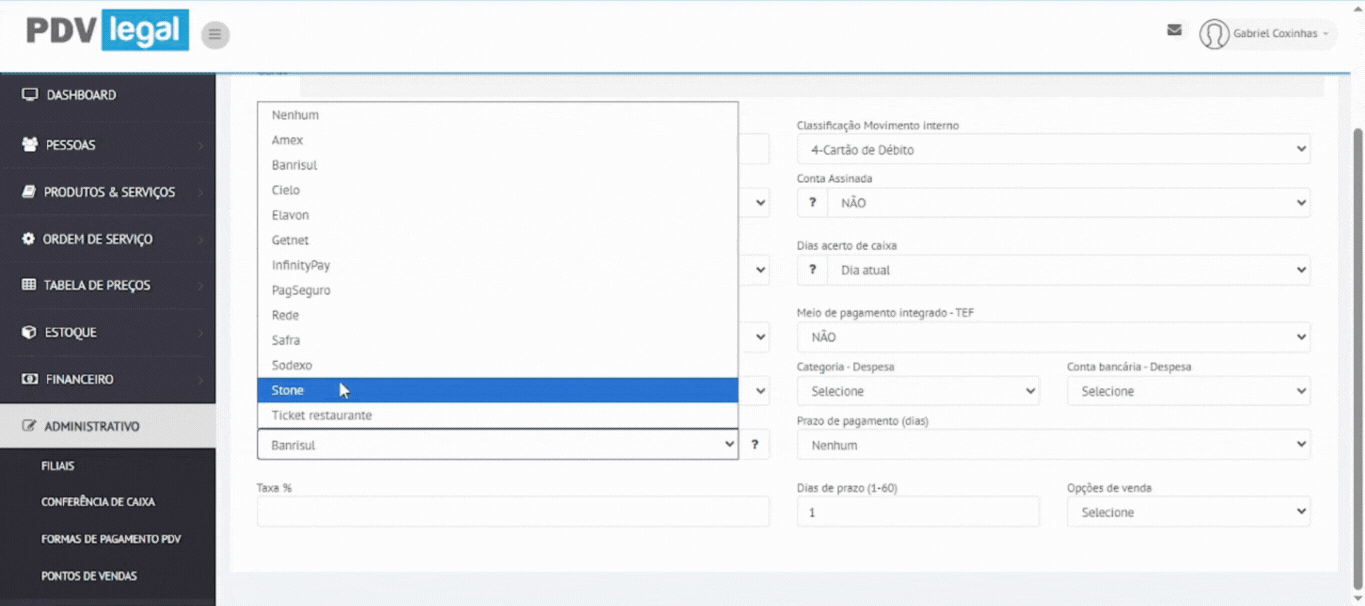Open Formas de Pagamento PDV link

pos(111,539)
